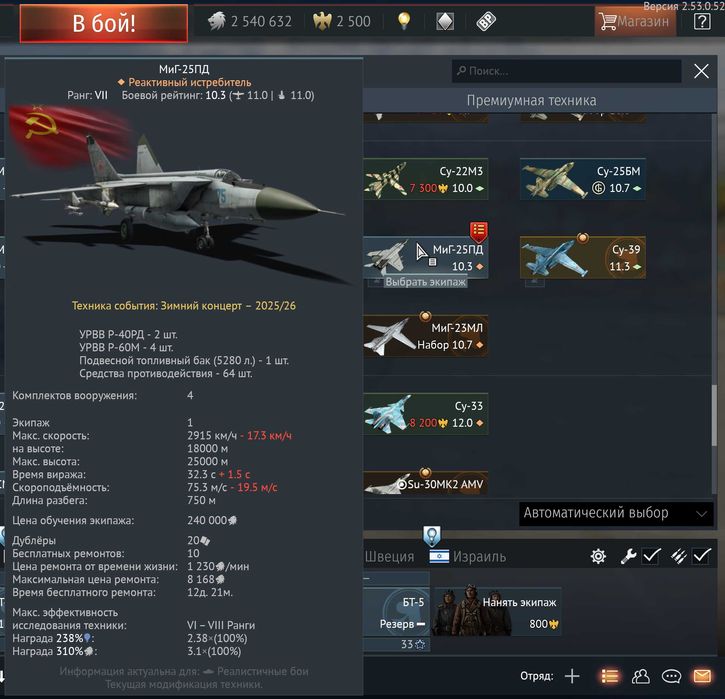Image resolution: width=725 pixels, height=699 pixels.
Task: Close the vehicle selection panel with X
Action: [x=701, y=71]
